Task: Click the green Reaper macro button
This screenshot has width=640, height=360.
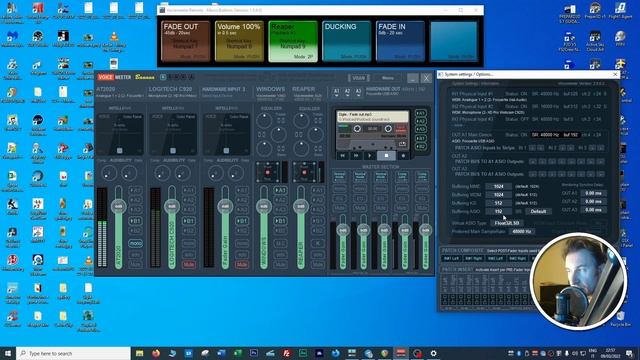Action: tap(293, 41)
